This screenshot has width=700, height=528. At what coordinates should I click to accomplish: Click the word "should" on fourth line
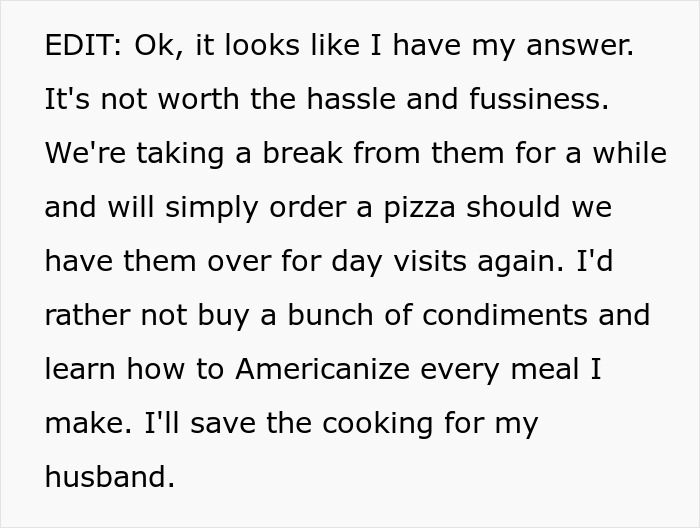pyautogui.click(x=513, y=207)
